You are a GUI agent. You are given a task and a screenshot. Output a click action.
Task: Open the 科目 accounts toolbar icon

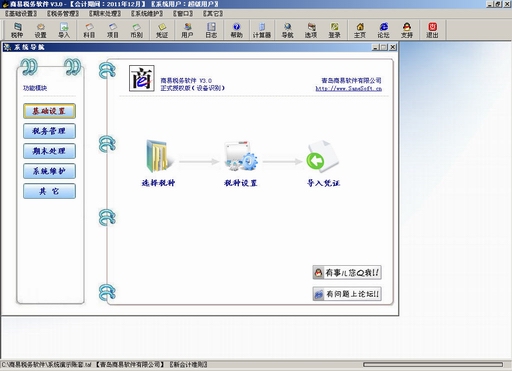[89, 30]
